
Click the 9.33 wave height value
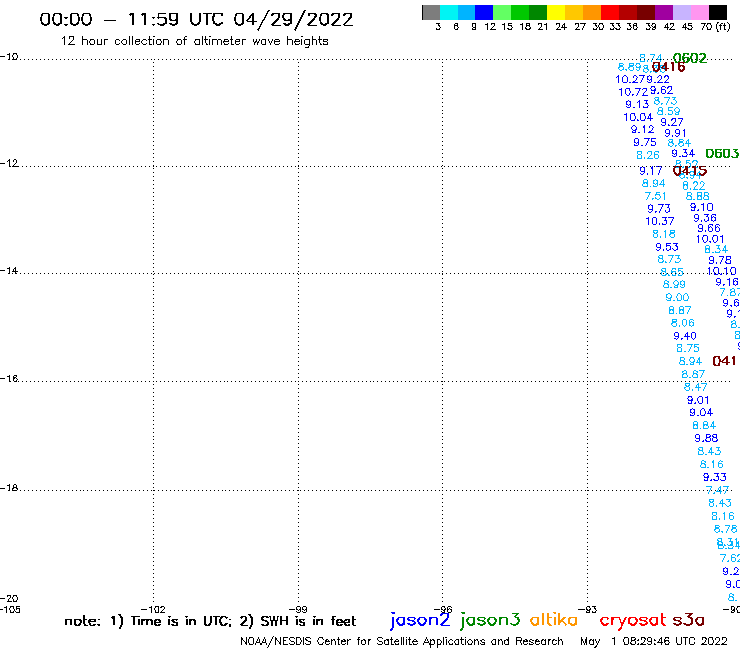tap(715, 477)
